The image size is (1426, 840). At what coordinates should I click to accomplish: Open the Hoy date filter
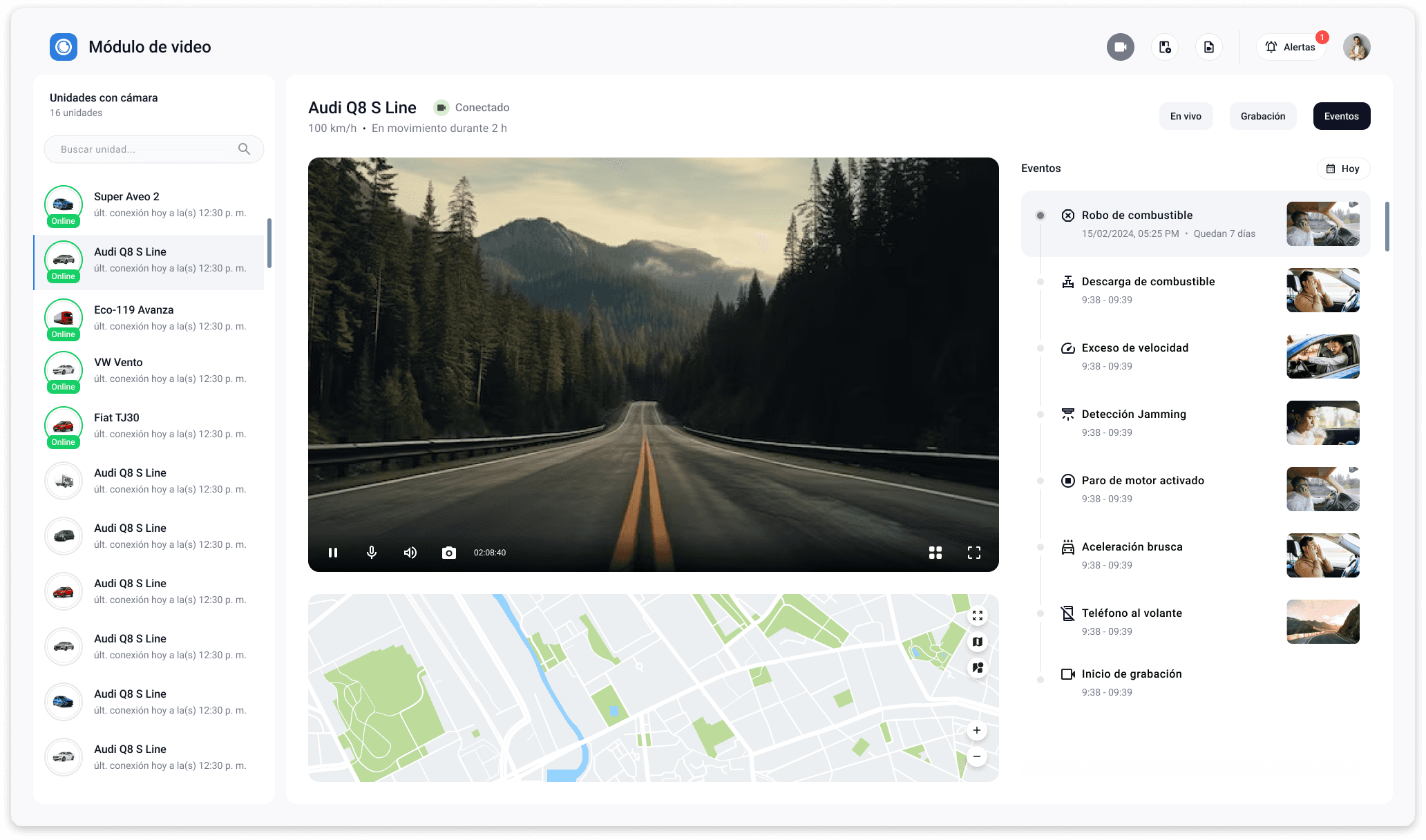click(x=1343, y=169)
